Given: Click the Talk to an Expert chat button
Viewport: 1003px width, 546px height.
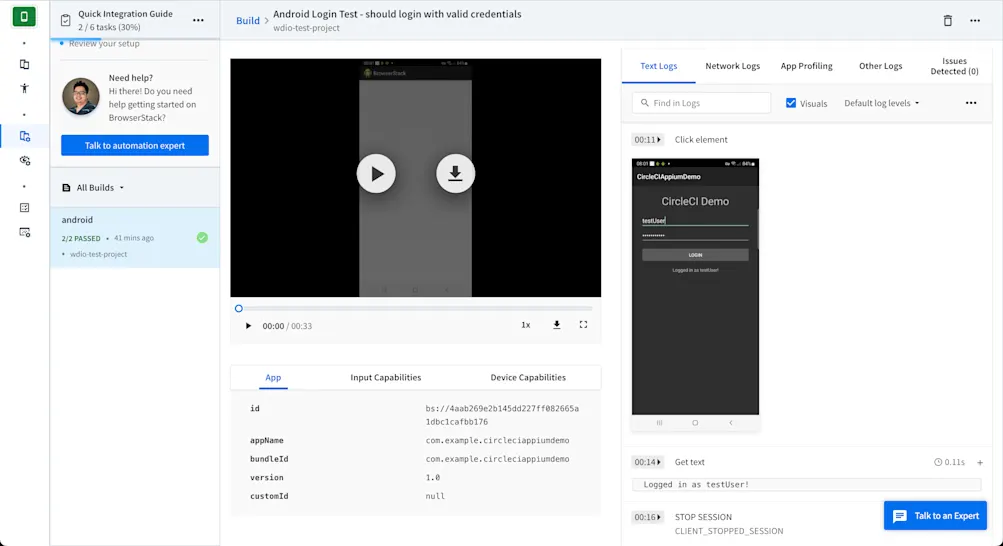Looking at the screenshot, I should (935, 515).
